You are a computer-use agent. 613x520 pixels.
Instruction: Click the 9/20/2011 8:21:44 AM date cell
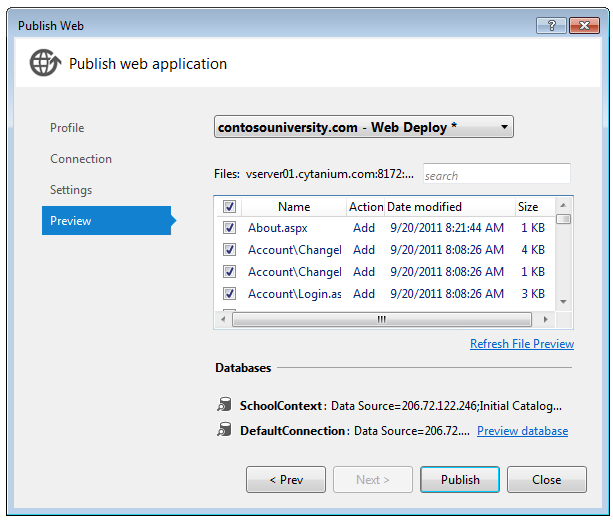(447, 228)
